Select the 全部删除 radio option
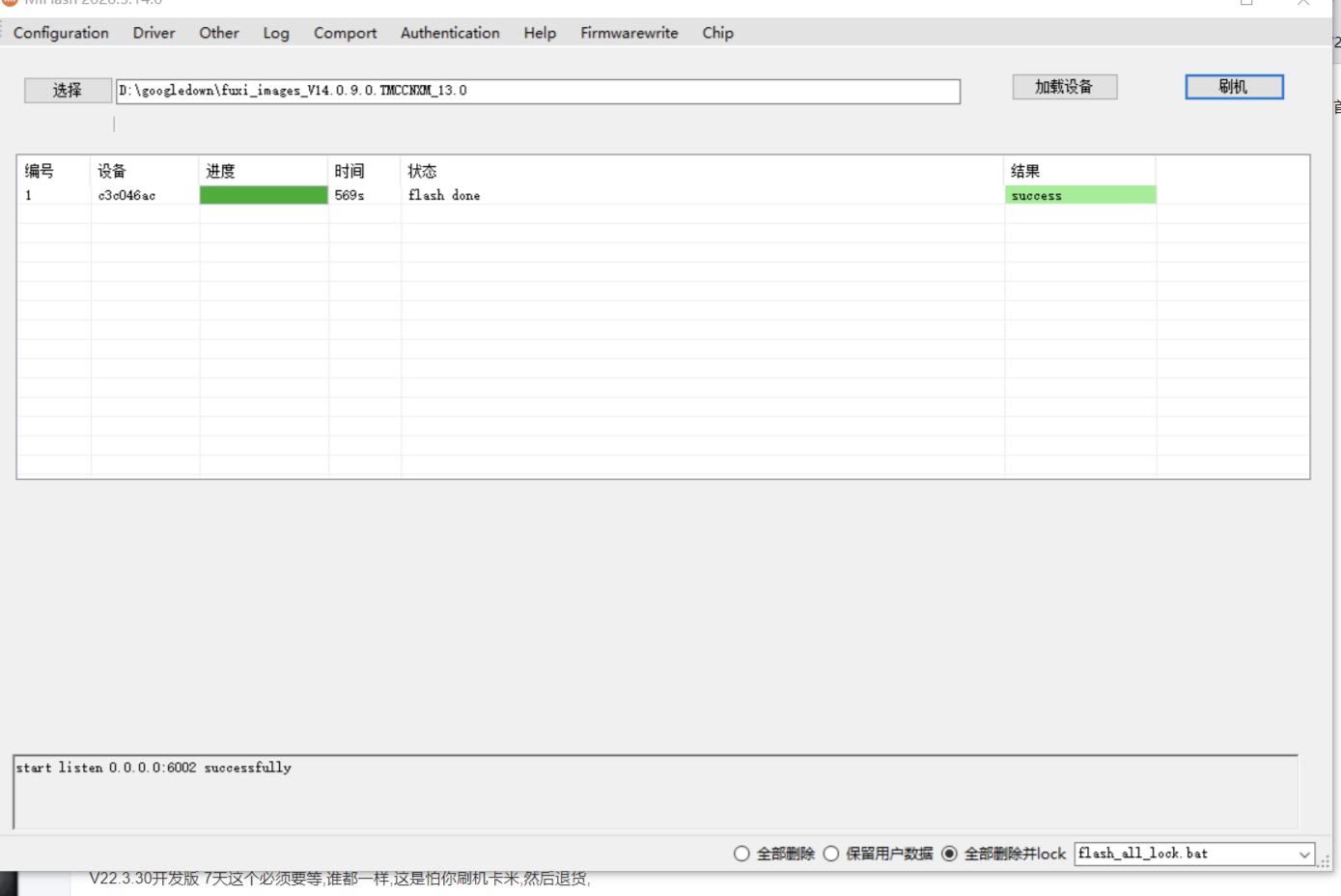The width and height of the screenshot is (1341, 896). click(x=741, y=854)
